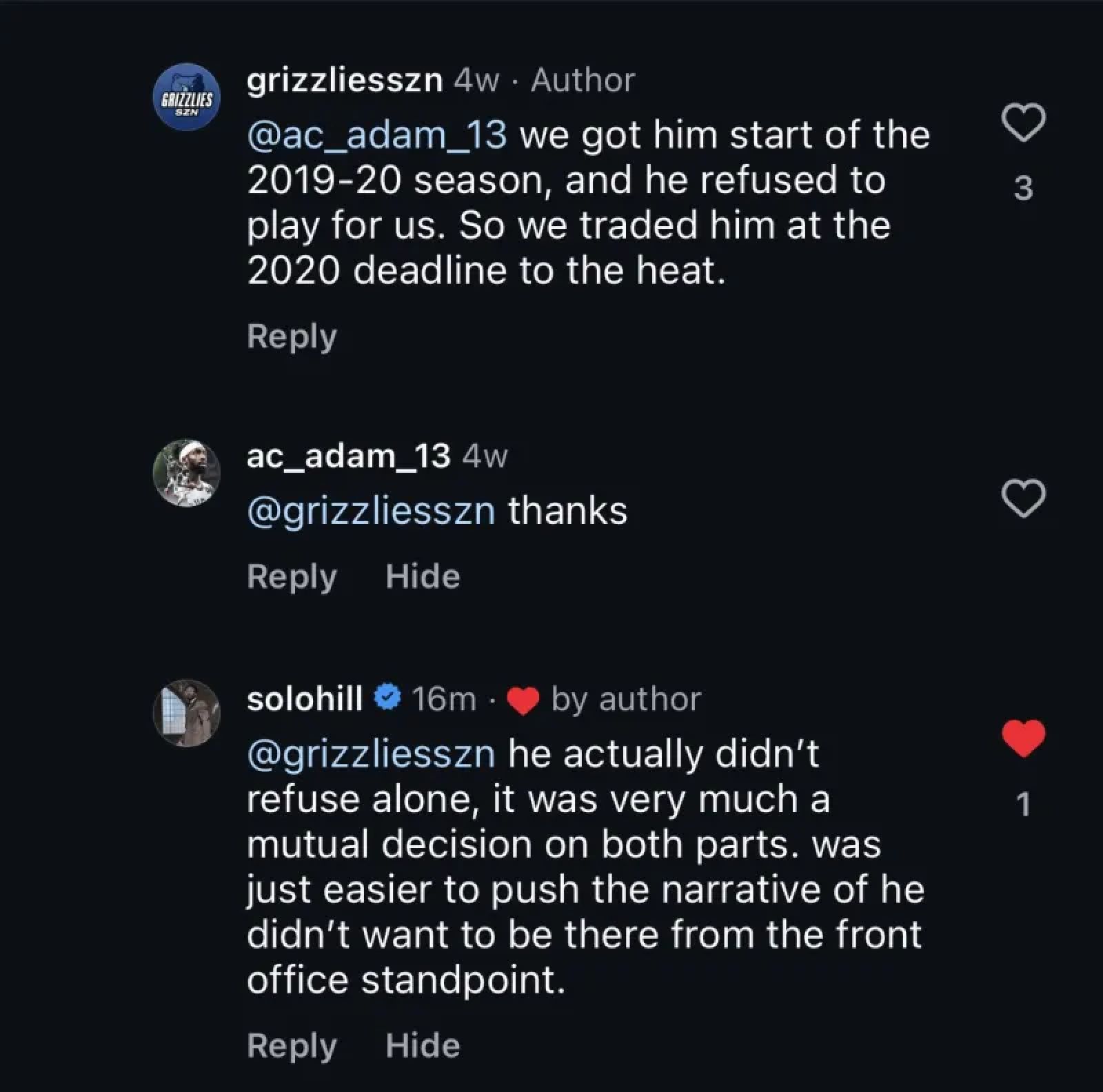The height and width of the screenshot is (1092, 1103).
Task: View the 1 like on solohill's comment
Action: [1024, 804]
